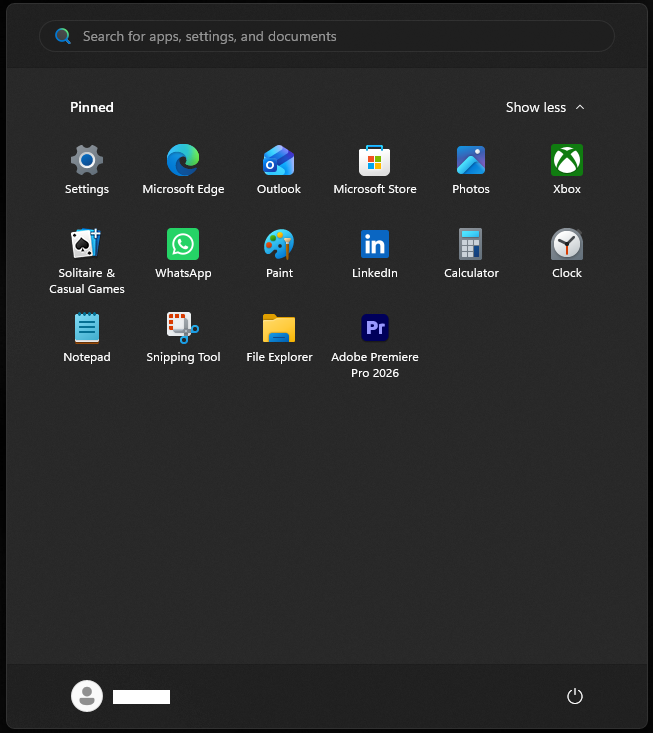Launch Notepad
Image resolution: width=653 pixels, height=733 pixels.
coord(87,338)
